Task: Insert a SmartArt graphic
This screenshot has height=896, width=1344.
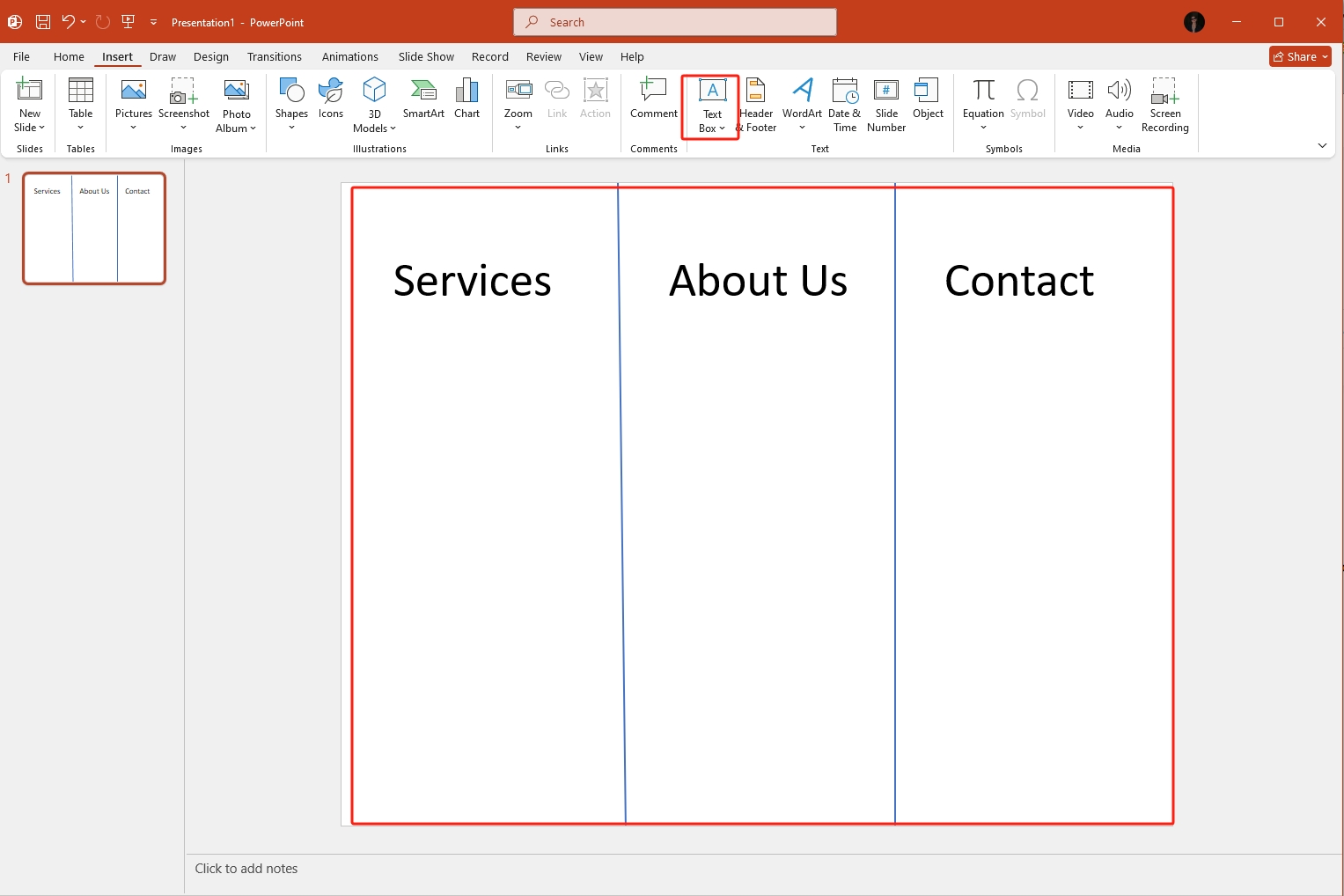Action: [423, 98]
